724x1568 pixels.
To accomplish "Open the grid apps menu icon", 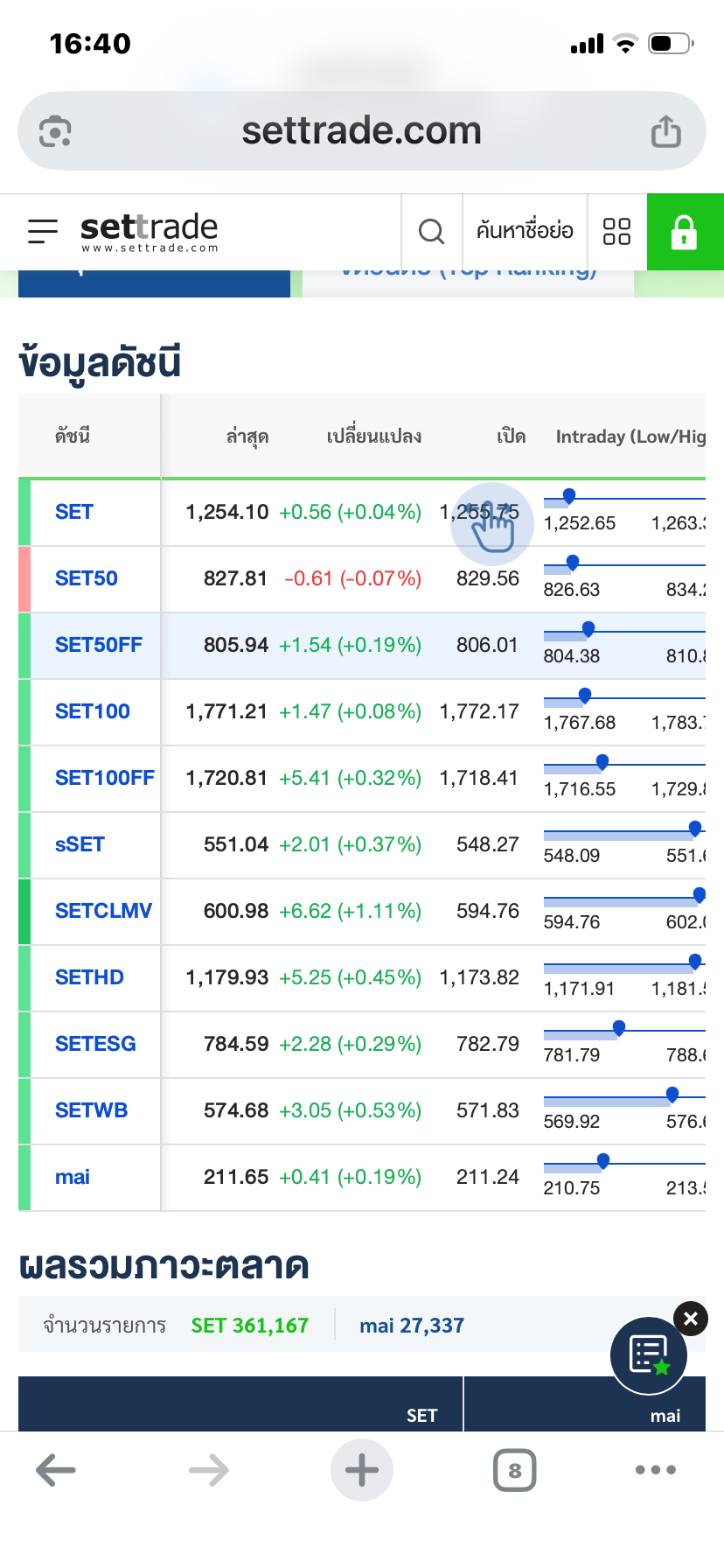I will [x=616, y=231].
